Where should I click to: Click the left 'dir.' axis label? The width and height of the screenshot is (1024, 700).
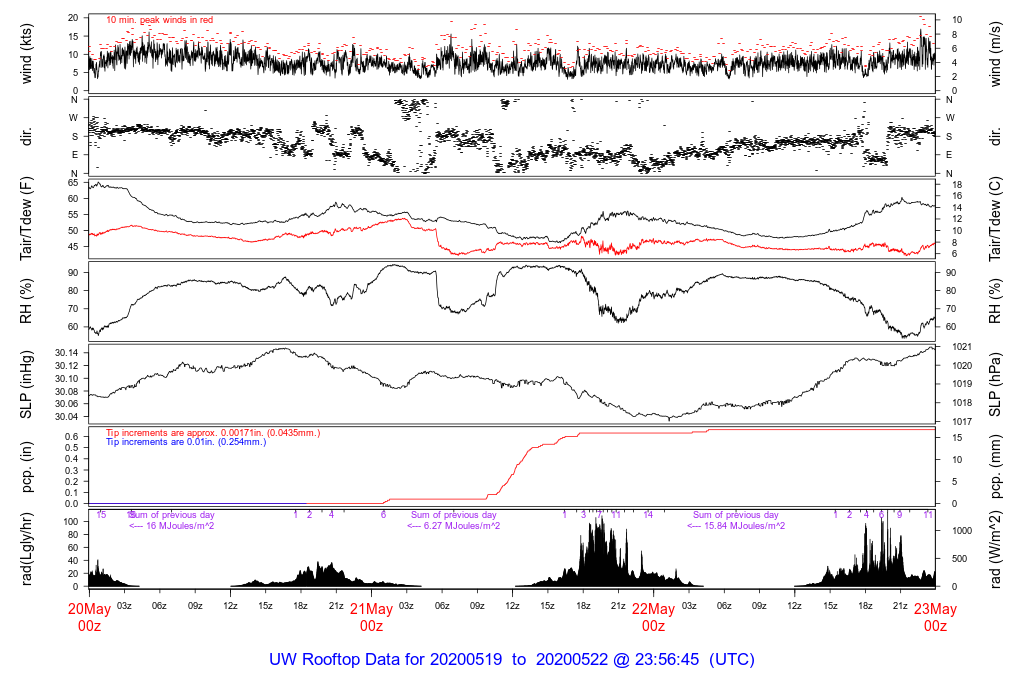[26, 136]
